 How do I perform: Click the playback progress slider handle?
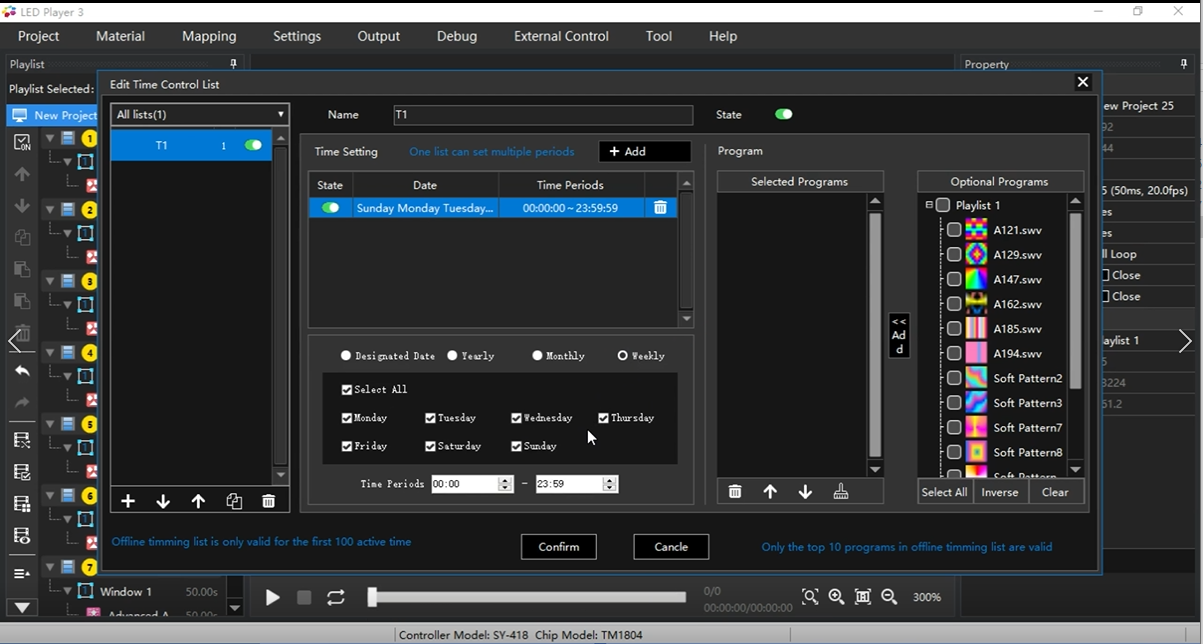pos(372,597)
